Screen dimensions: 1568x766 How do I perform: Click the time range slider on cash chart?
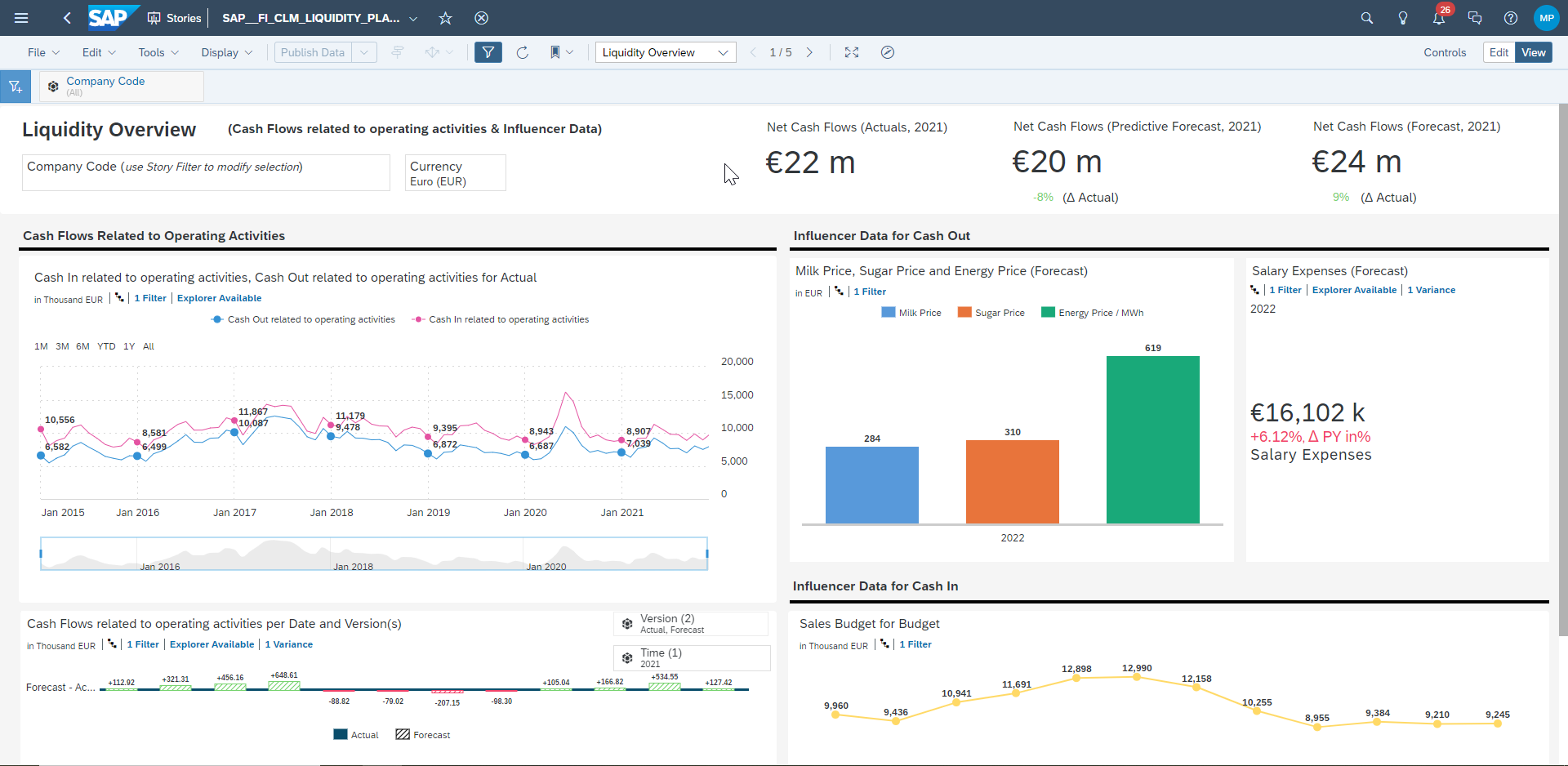[373, 554]
